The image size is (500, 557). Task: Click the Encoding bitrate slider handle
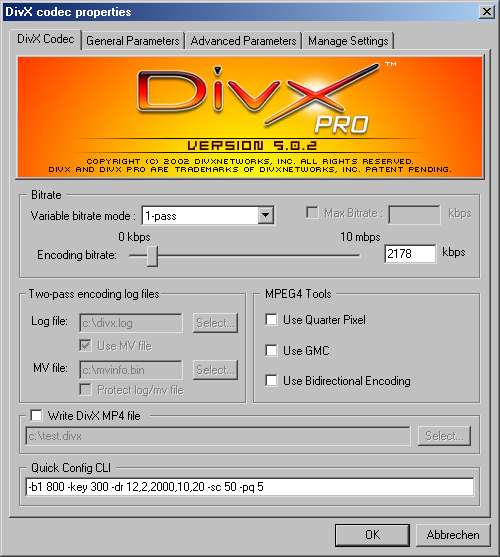point(152,256)
